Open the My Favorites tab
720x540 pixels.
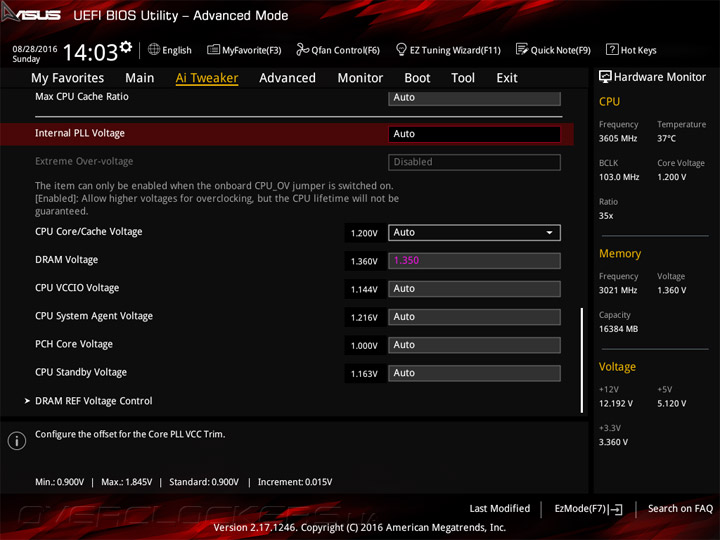(68, 78)
